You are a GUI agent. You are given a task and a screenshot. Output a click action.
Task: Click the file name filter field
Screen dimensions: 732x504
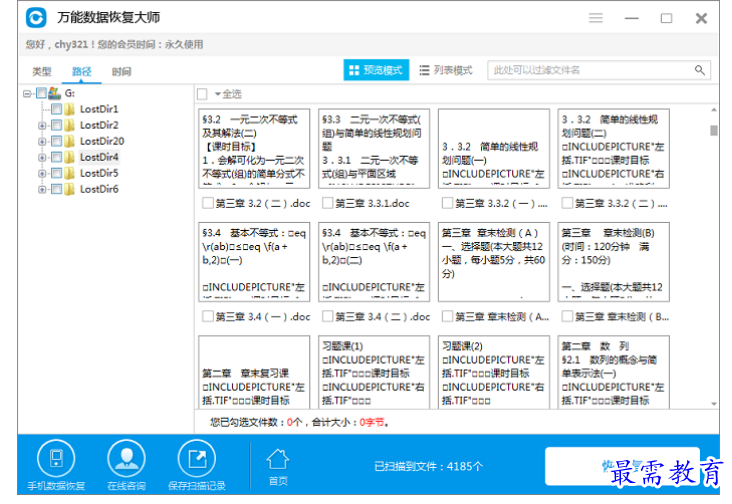tap(599, 70)
